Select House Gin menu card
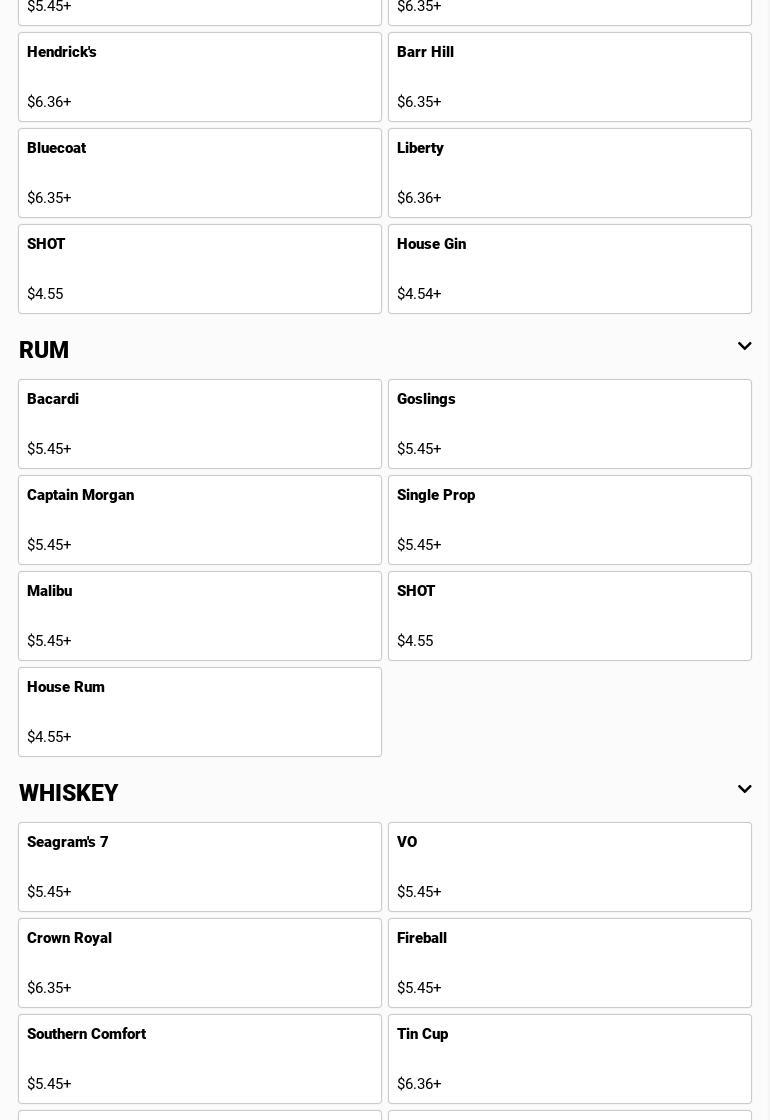The height and width of the screenshot is (1120, 770). (x=570, y=269)
